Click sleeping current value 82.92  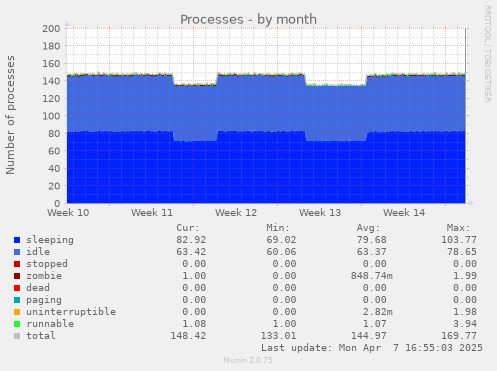(191, 240)
